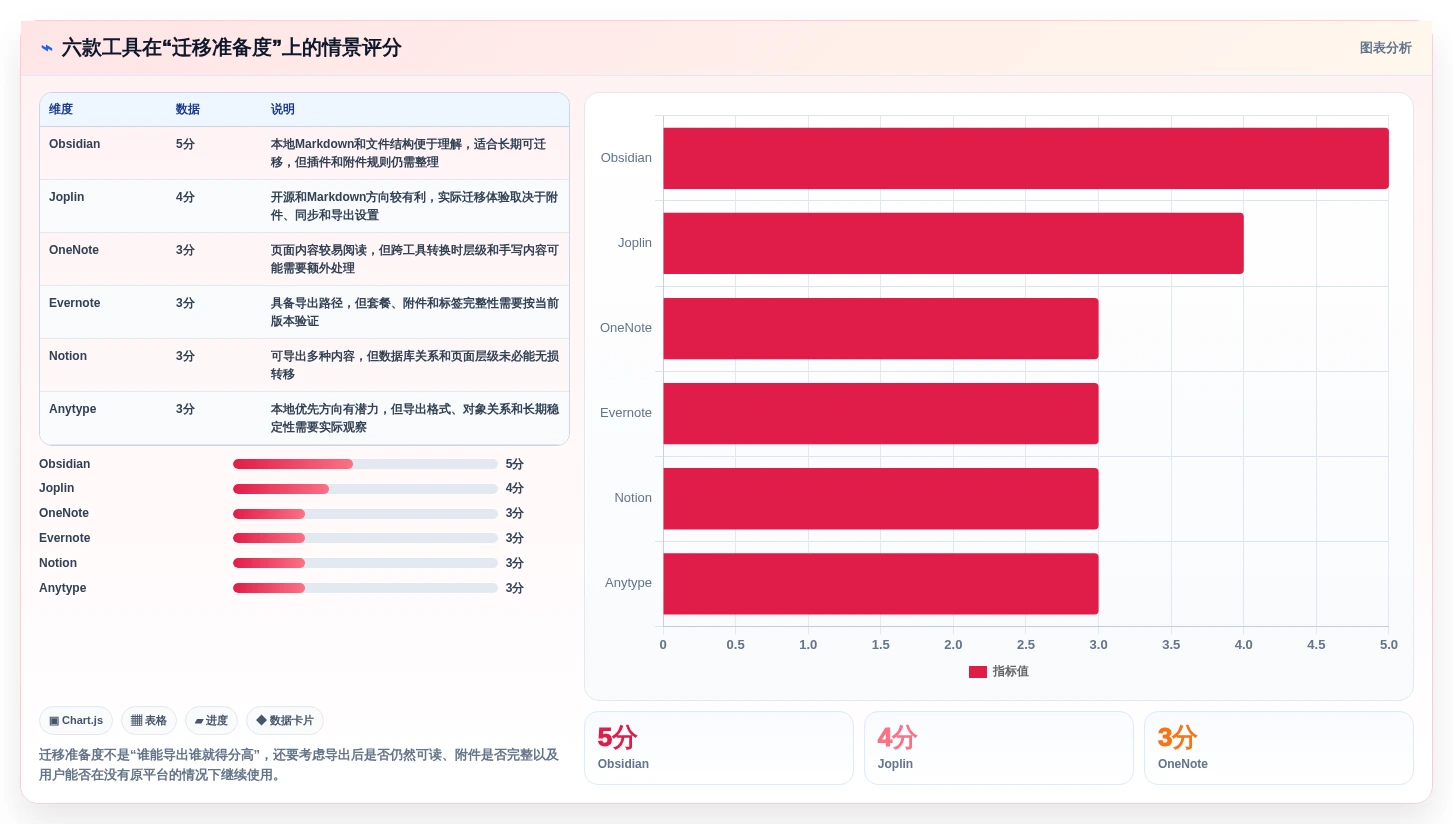Viewport: 1453px width, 824px height.
Task: Click the 2.5 x-axis tick label
Action: (1026, 645)
